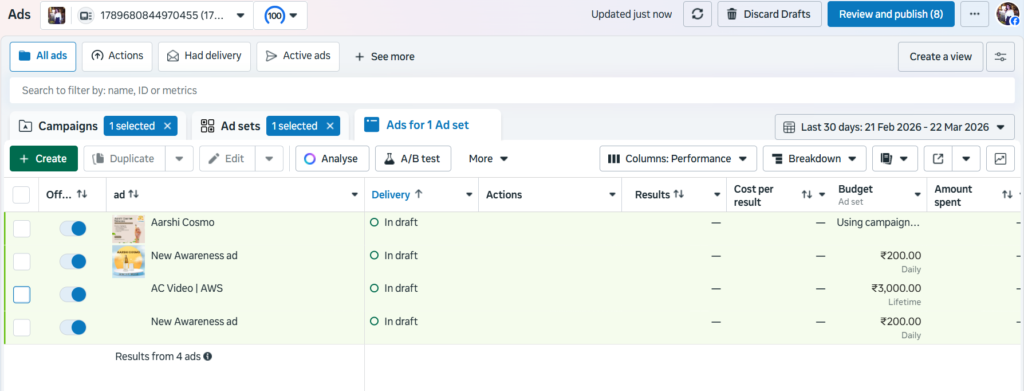Select the Actions view filter

click(x=118, y=56)
